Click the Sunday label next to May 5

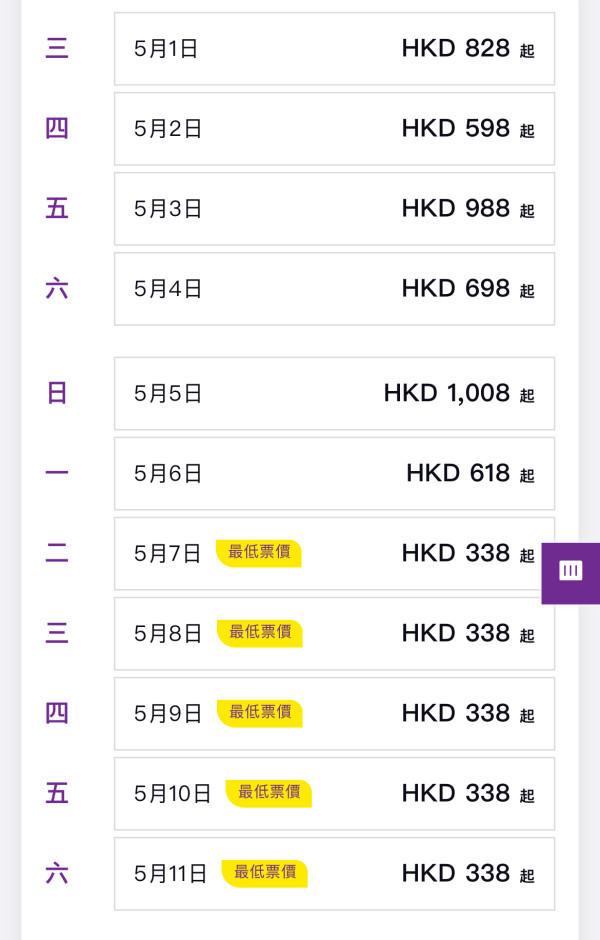[x=56, y=392]
